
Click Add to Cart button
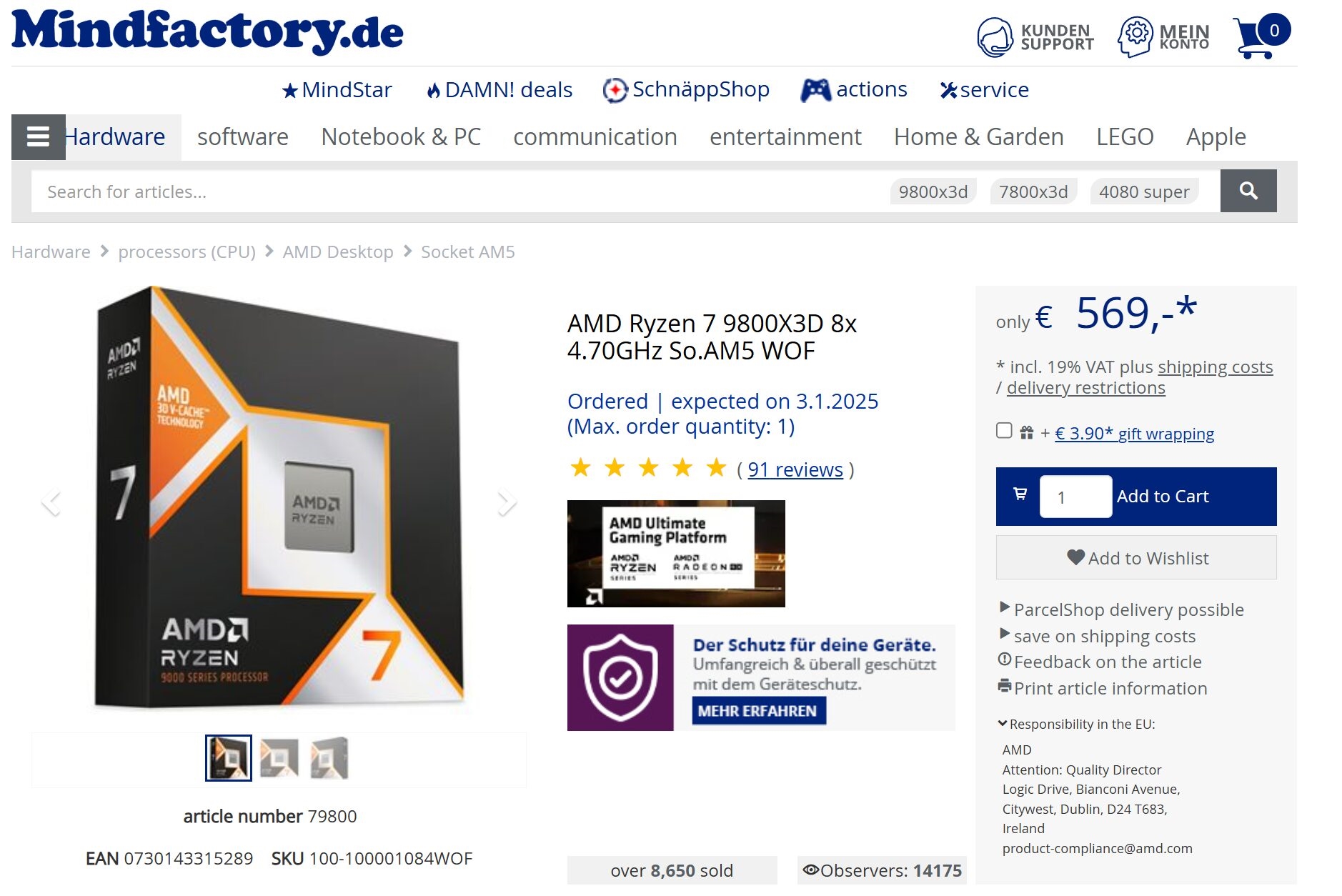(x=1136, y=497)
